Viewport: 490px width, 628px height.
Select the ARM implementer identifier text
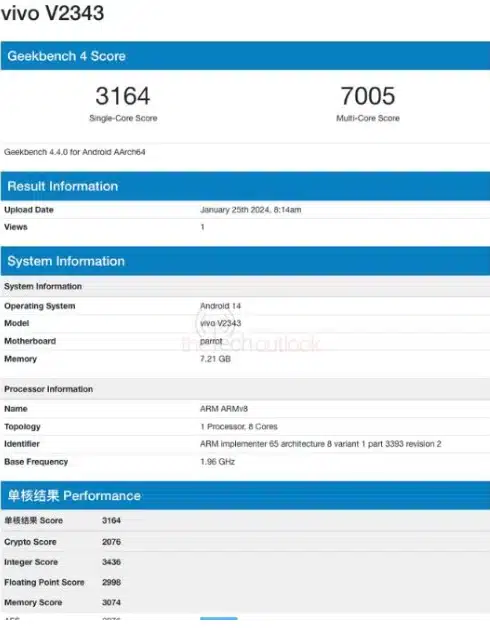pos(321,444)
